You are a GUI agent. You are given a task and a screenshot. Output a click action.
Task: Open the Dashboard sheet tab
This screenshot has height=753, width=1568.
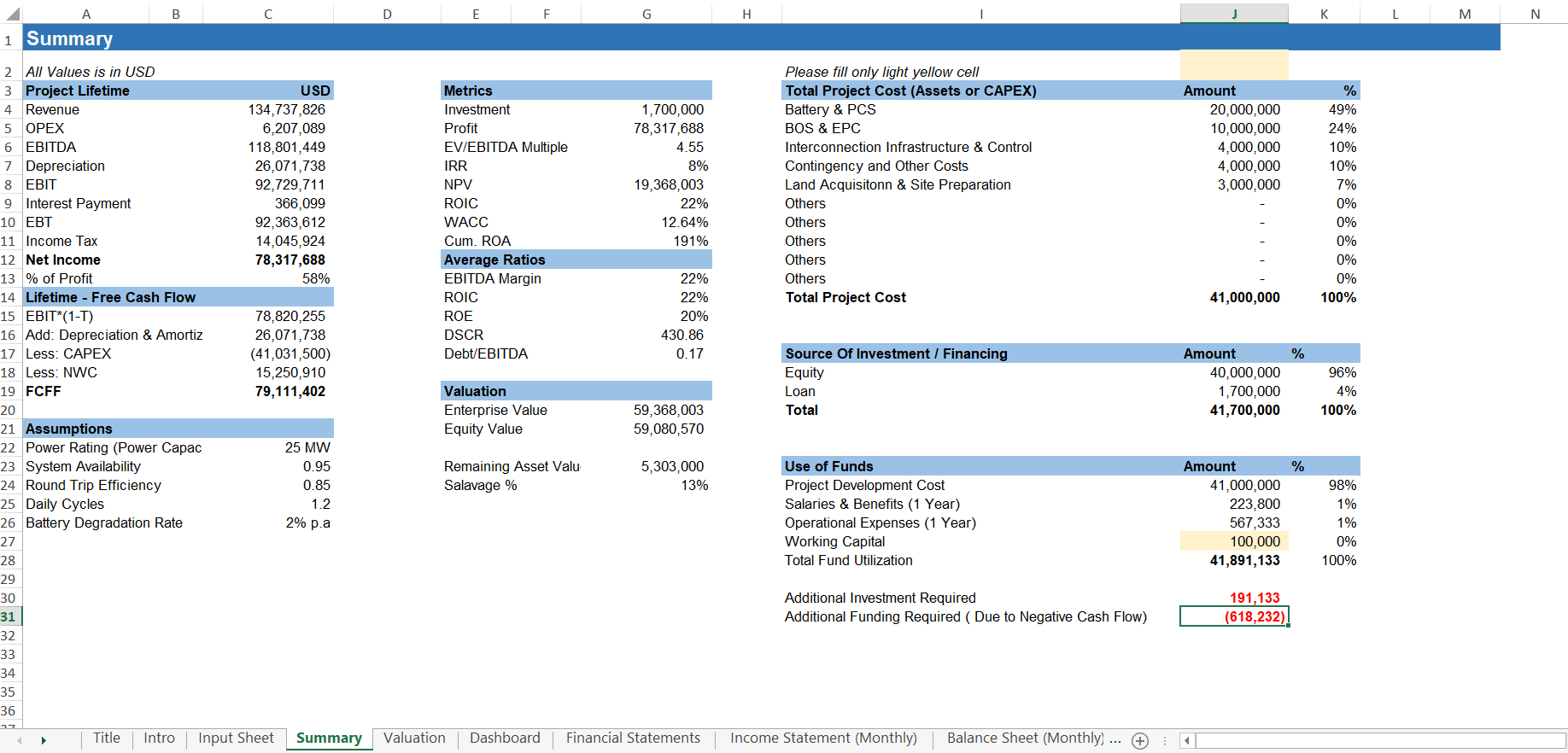click(505, 738)
